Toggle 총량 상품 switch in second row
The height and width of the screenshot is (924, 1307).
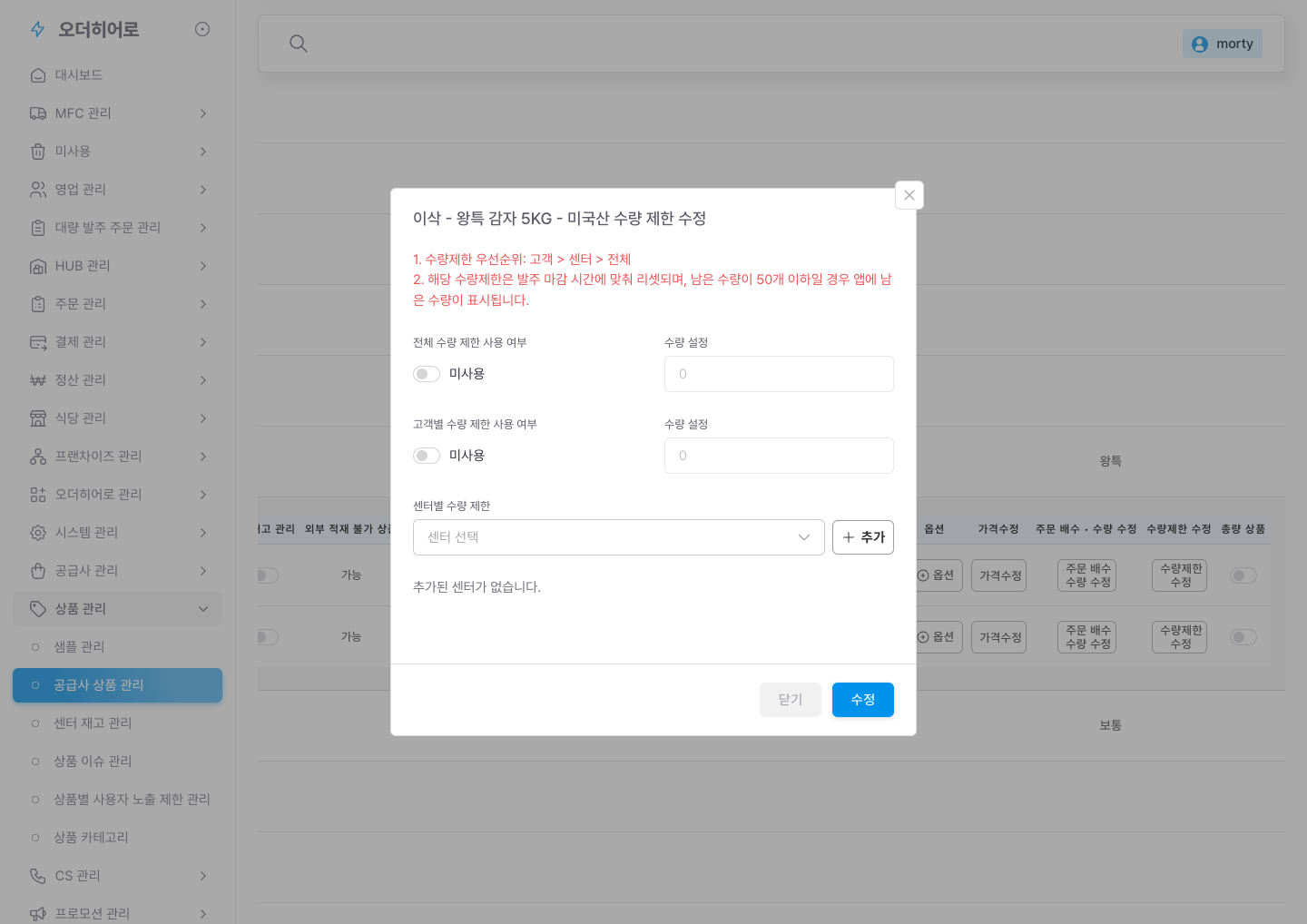coord(1243,637)
